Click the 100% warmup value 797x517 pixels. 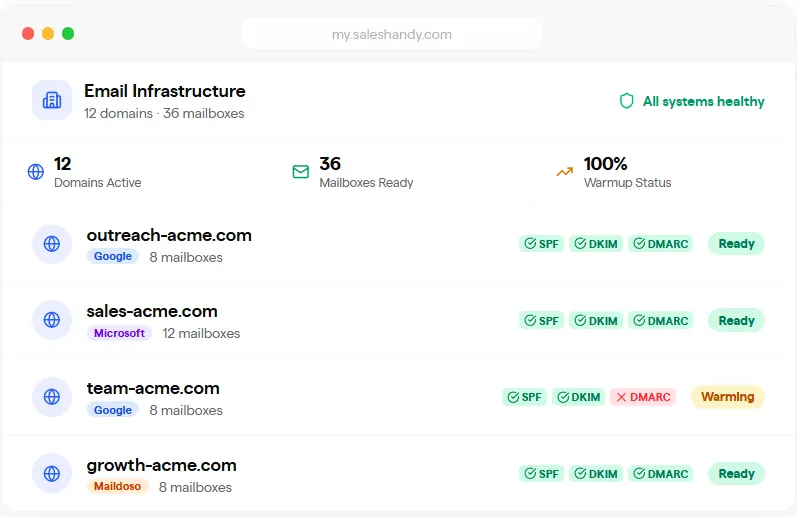[605, 164]
